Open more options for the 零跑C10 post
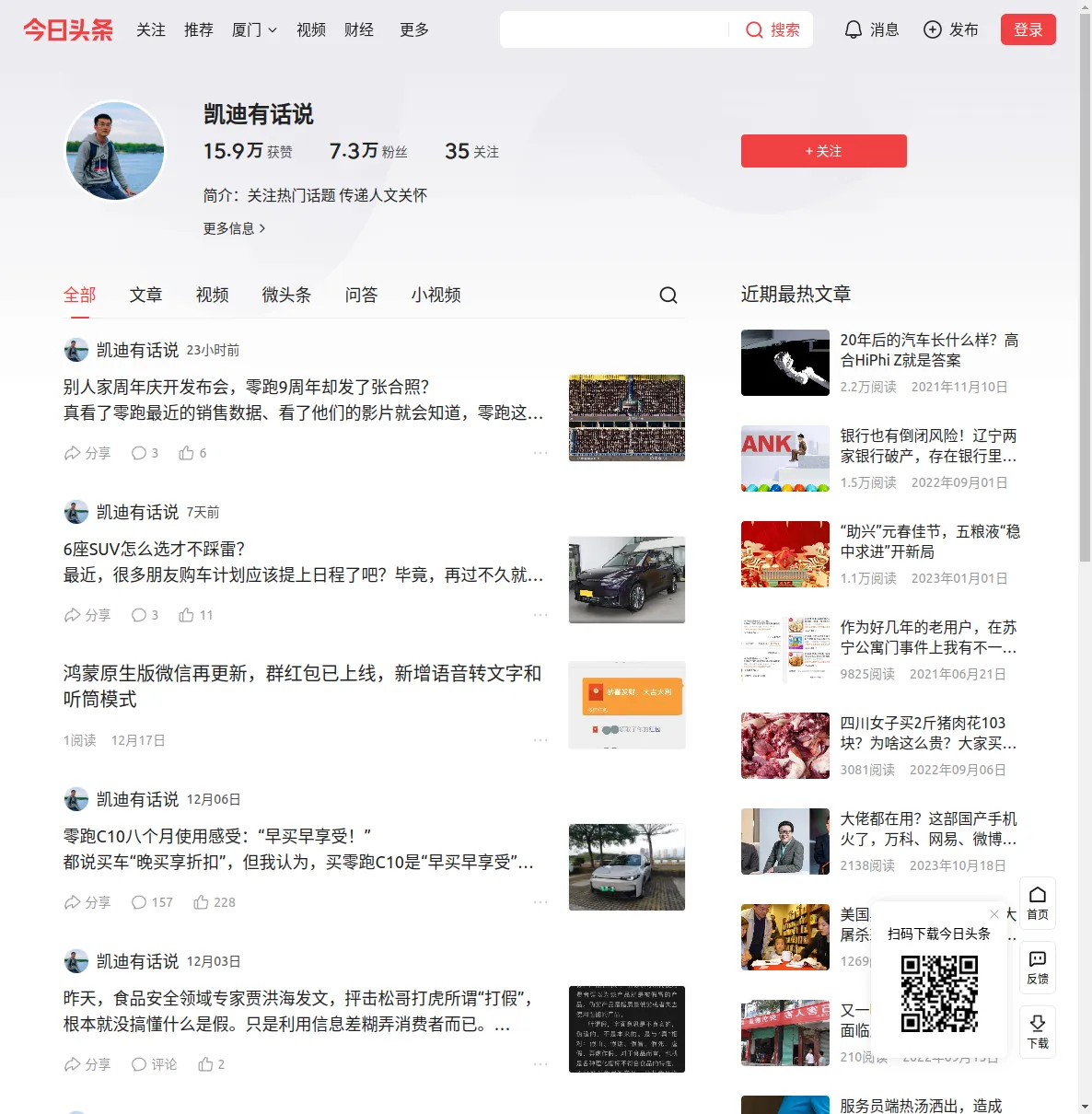The height and width of the screenshot is (1114, 1092). [x=540, y=902]
